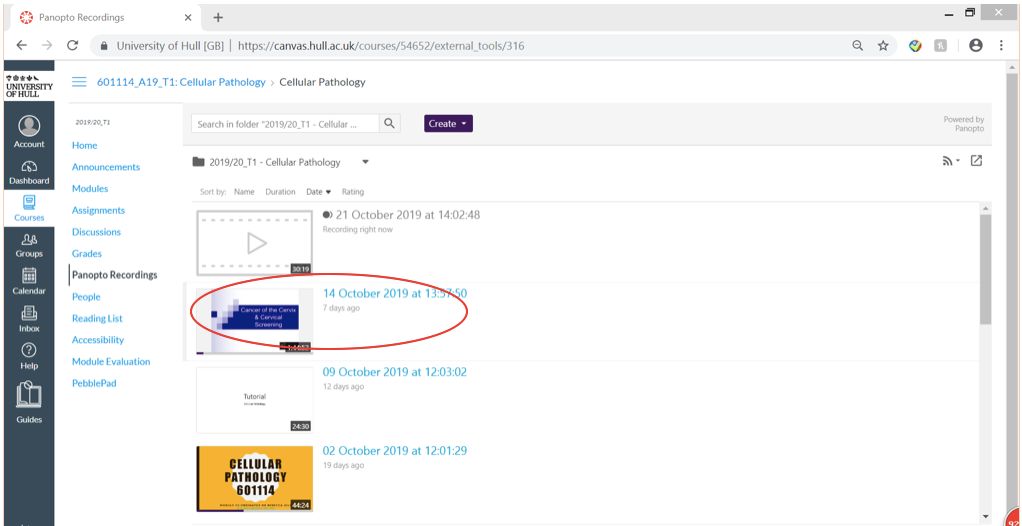Open the Chrome three-dot menu
This screenshot has width=1022, height=526.
pyautogui.click(x=1001, y=46)
